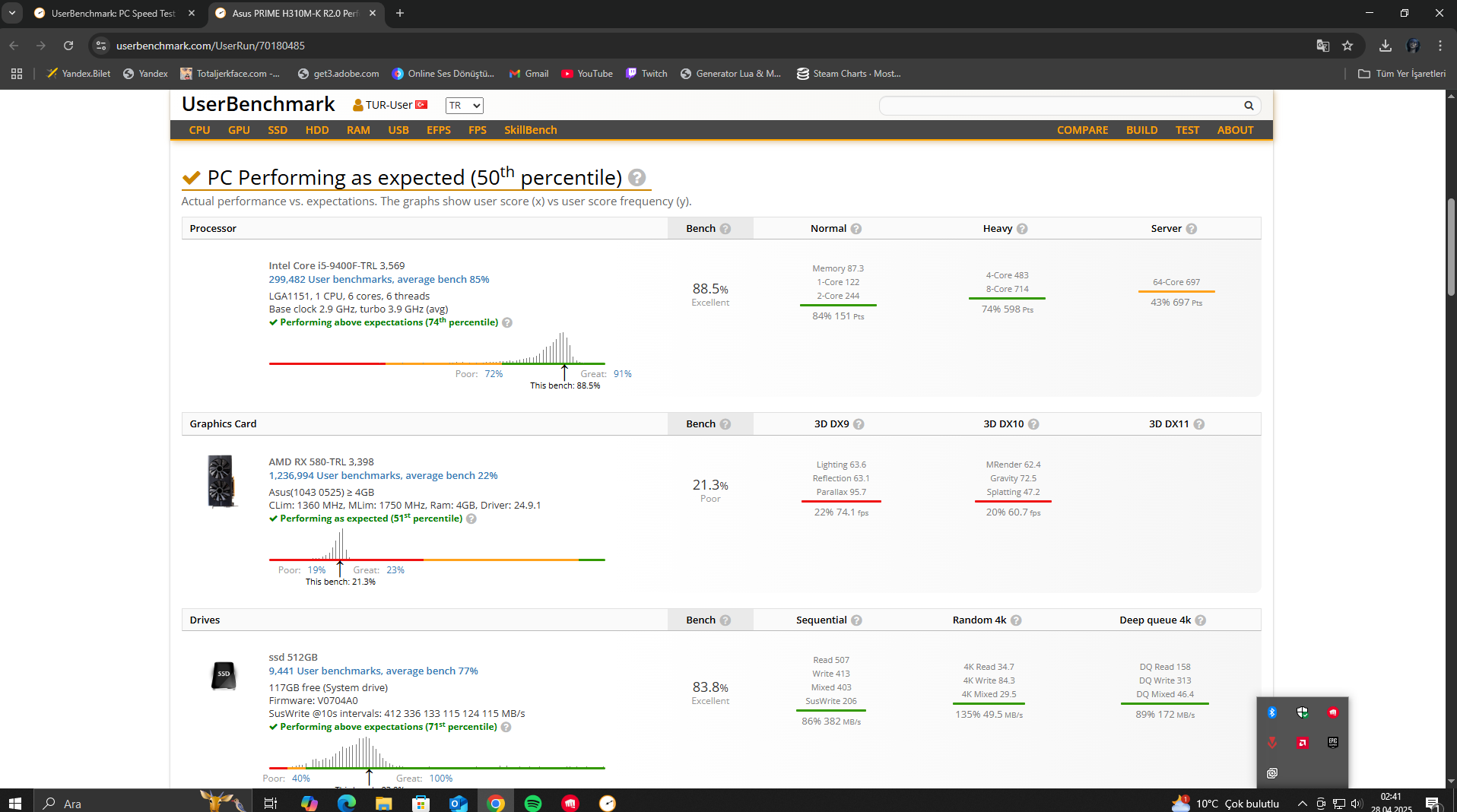This screenshot has height=812, width=1457.
Task: Open Microsoft Edge from the taskbar
Action: [347, 803]
